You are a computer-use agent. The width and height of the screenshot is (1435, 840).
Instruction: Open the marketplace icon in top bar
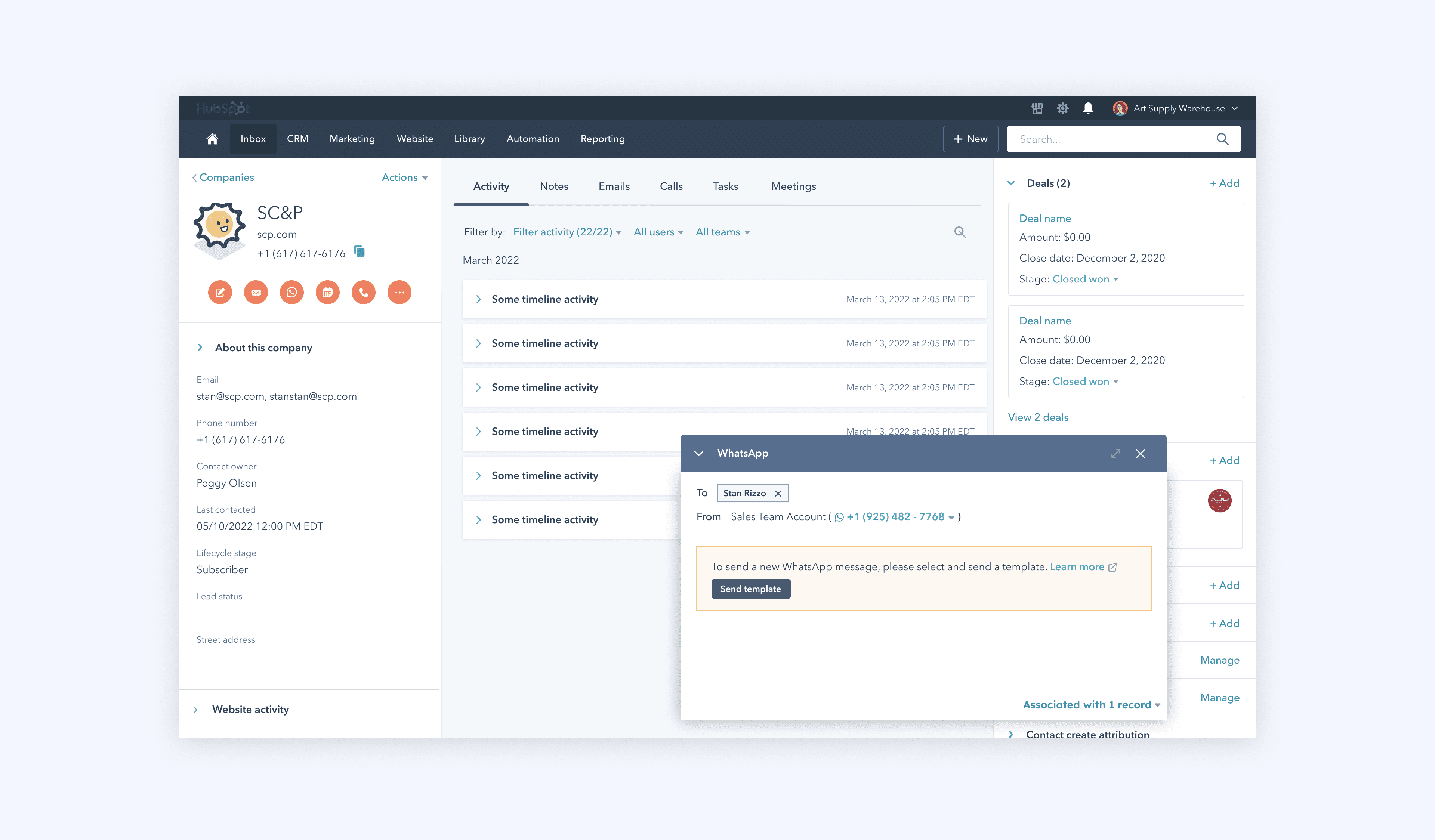click(1037, 108)
